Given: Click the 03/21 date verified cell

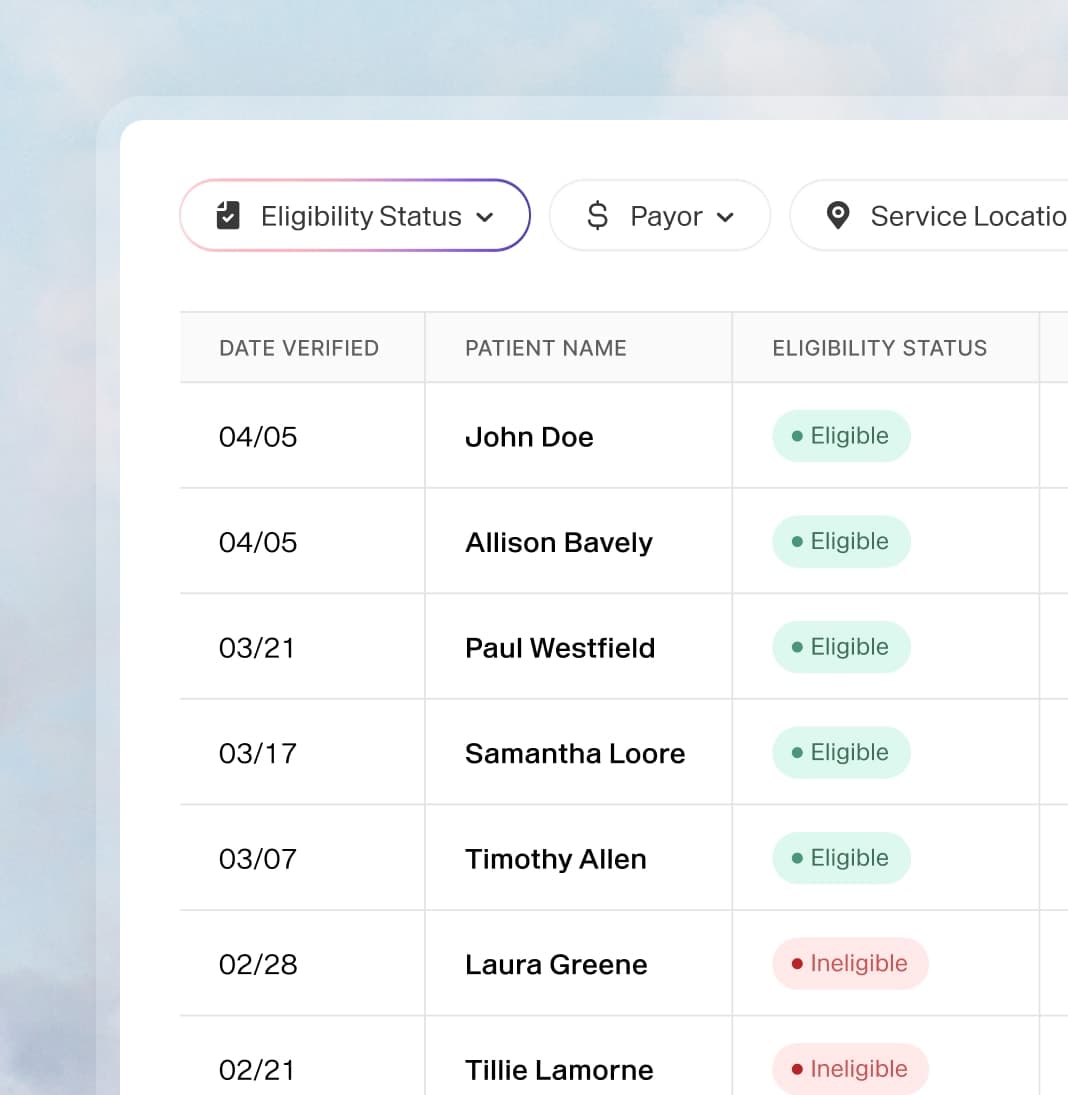Looking at the screenshot, I should pos(257,648).
